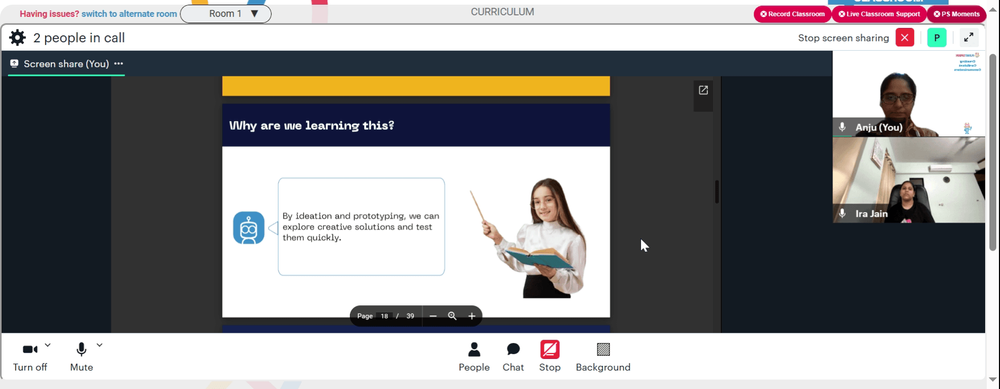Viewport: 1000px width, 389px height.
Task: Open Screen share tab options ellipsis
Action: click(x=119, y=64)
